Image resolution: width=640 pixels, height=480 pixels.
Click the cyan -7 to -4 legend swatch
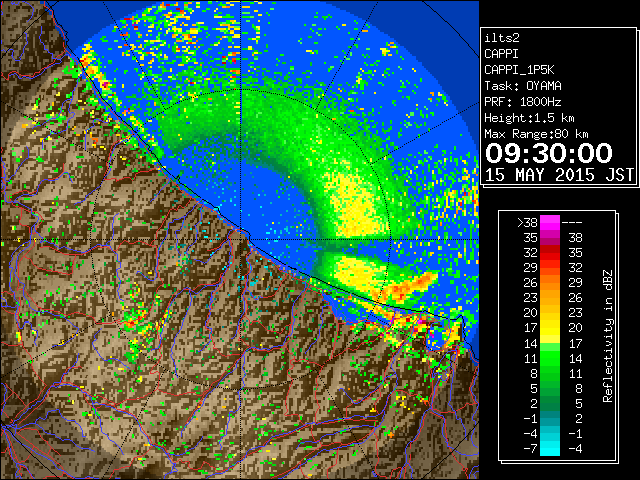tap(550, 448)
